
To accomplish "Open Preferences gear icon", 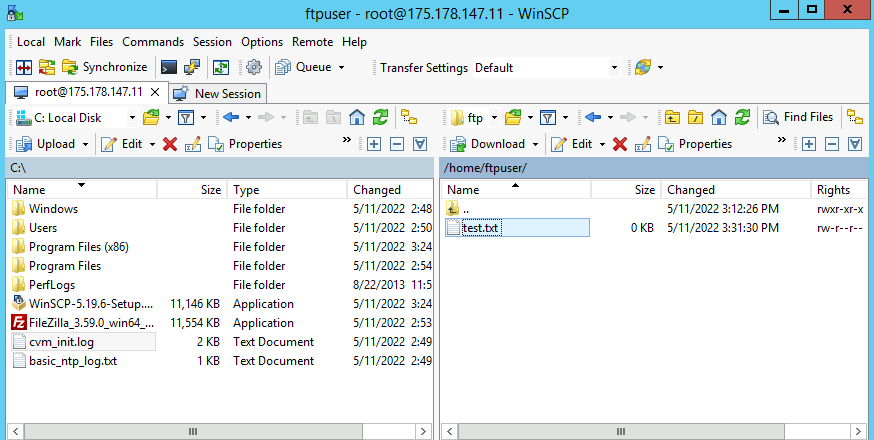I will click(x=254, y=67).
